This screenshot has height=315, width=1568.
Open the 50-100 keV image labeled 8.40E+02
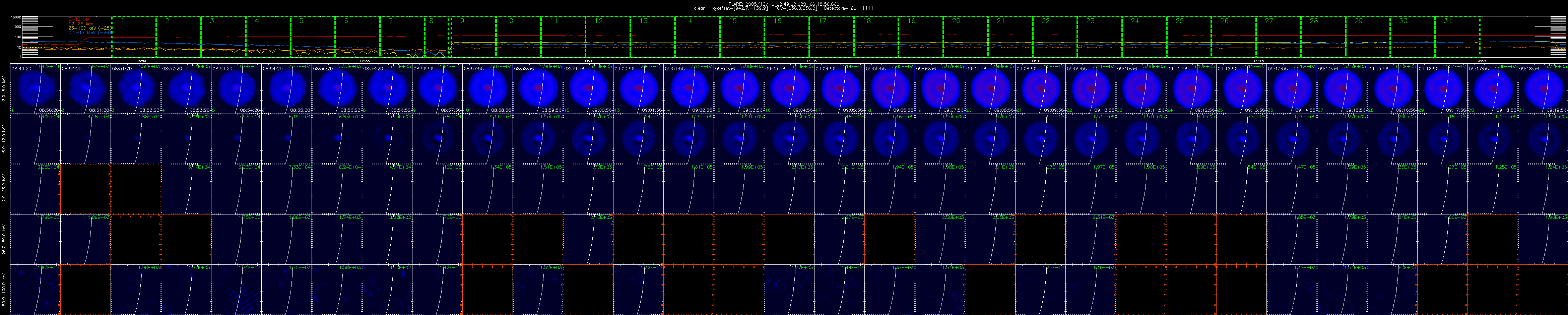(x=387, y=290)
